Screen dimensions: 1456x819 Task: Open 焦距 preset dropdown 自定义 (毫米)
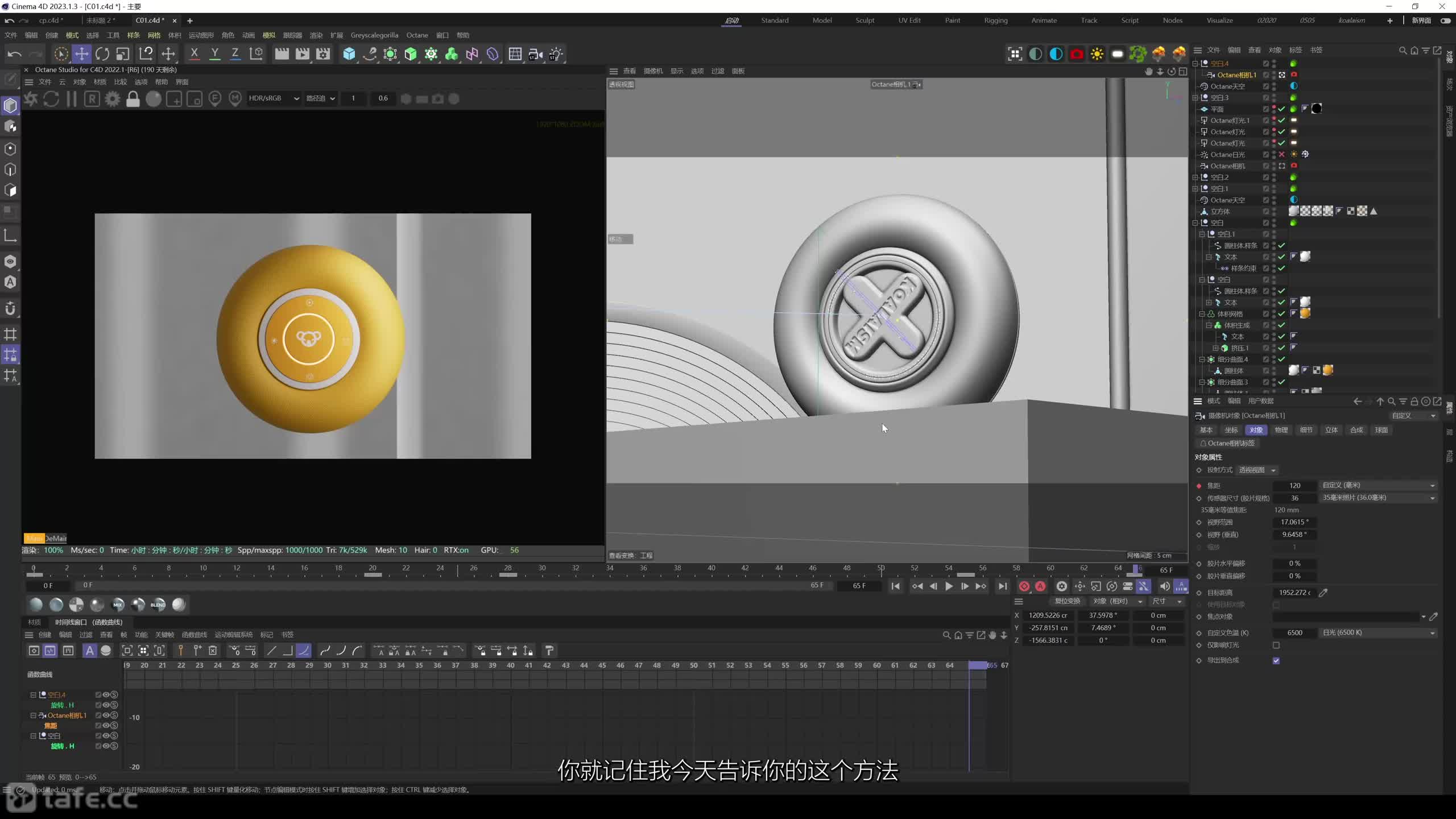tap(1379, 485)
